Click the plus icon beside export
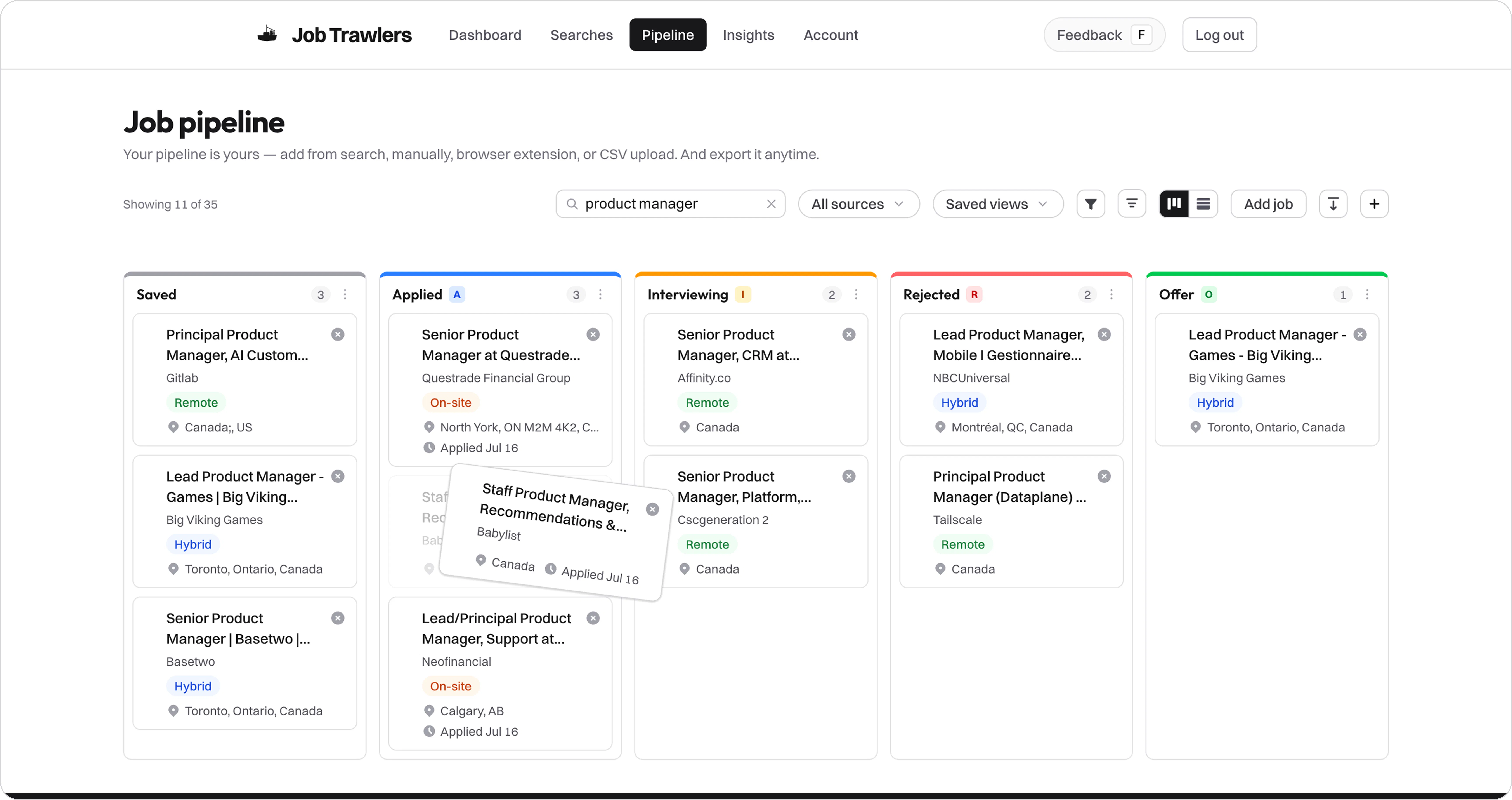The height and width of the screenshot is (800, 1512). tap(1374, 204)
